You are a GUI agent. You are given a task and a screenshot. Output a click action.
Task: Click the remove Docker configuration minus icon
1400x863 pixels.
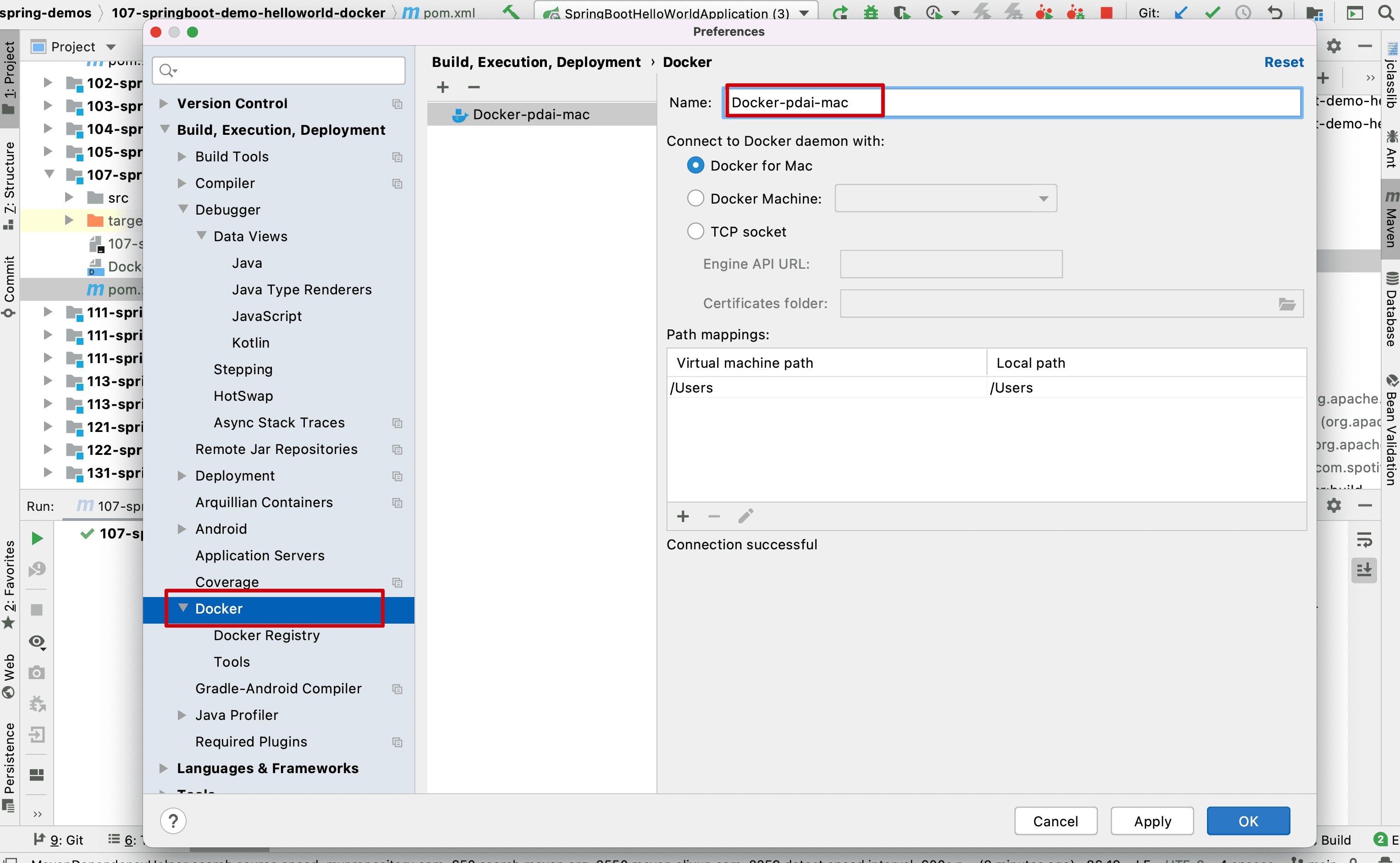point(474,87)
